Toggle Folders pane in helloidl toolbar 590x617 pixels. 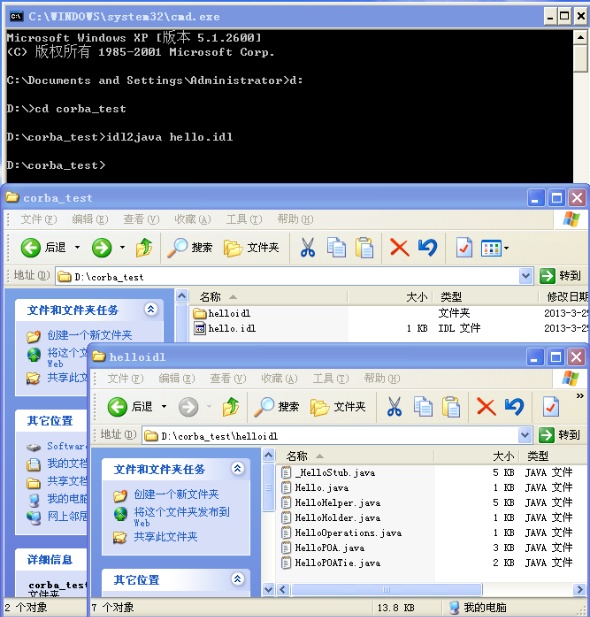338,406
